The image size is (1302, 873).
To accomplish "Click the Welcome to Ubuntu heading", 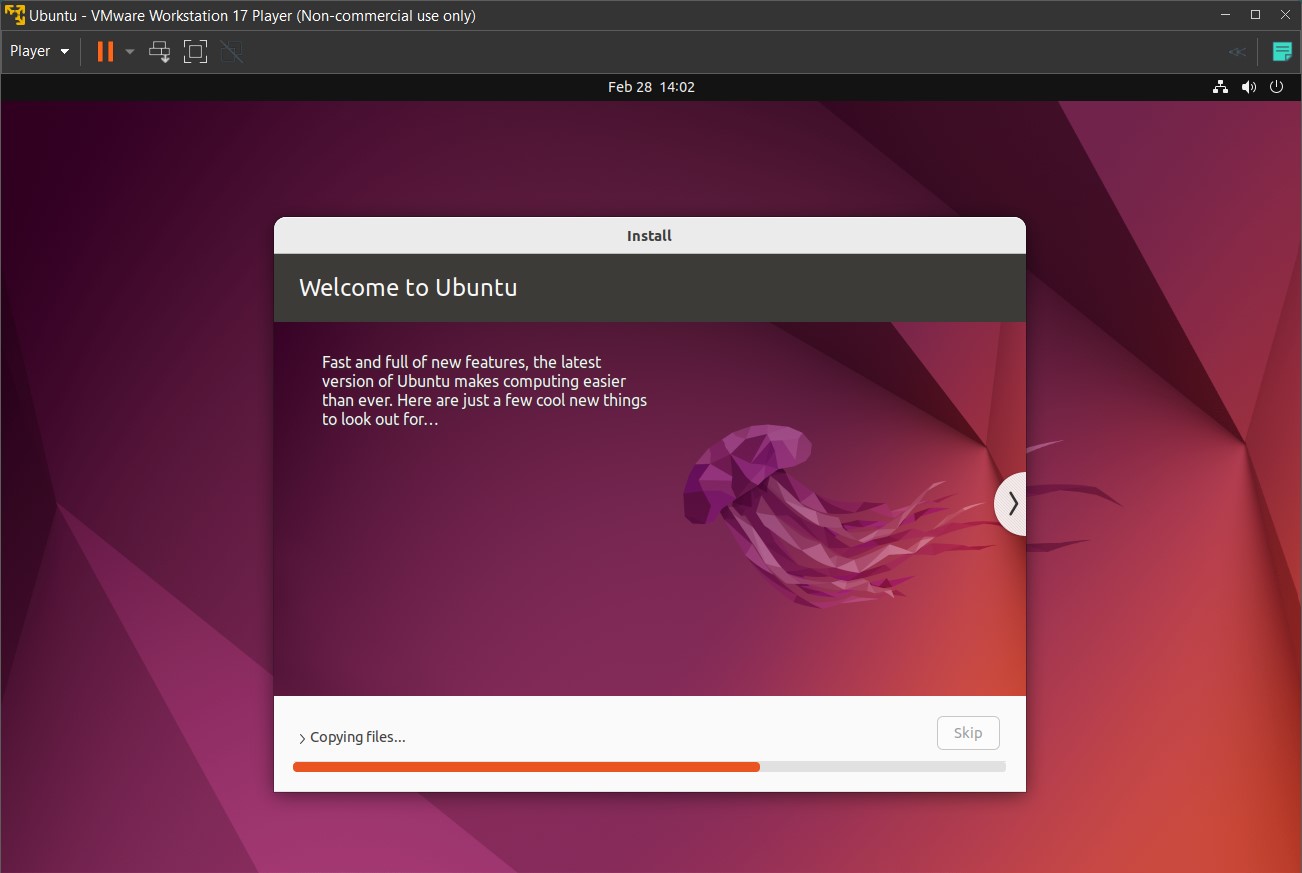I will pos(408,288).
